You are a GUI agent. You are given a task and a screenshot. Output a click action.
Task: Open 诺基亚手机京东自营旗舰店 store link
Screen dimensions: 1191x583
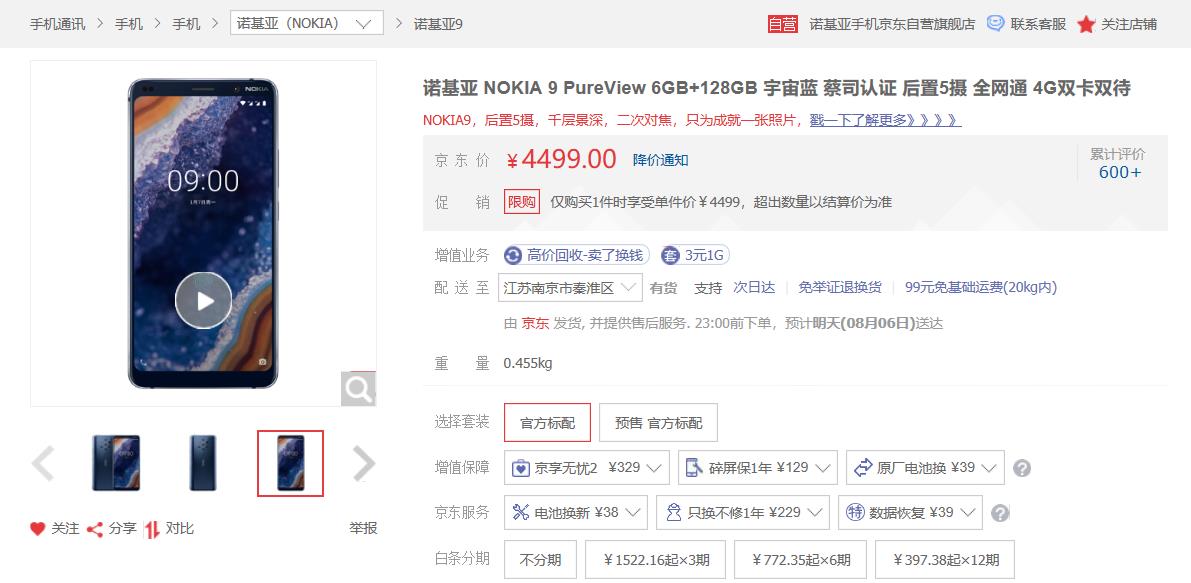(892, 24)
